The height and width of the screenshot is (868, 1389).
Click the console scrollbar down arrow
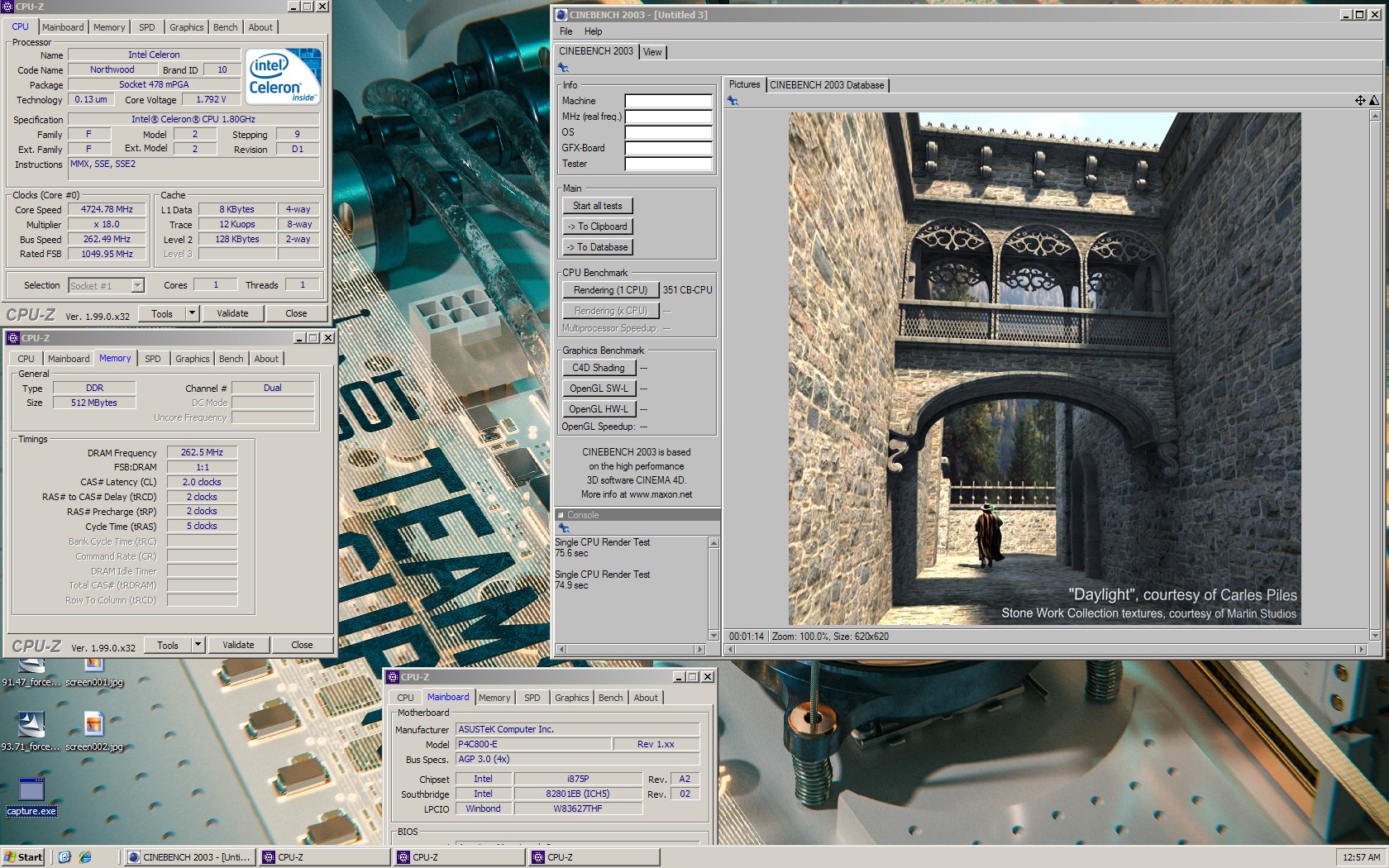(x=714, y=636)
